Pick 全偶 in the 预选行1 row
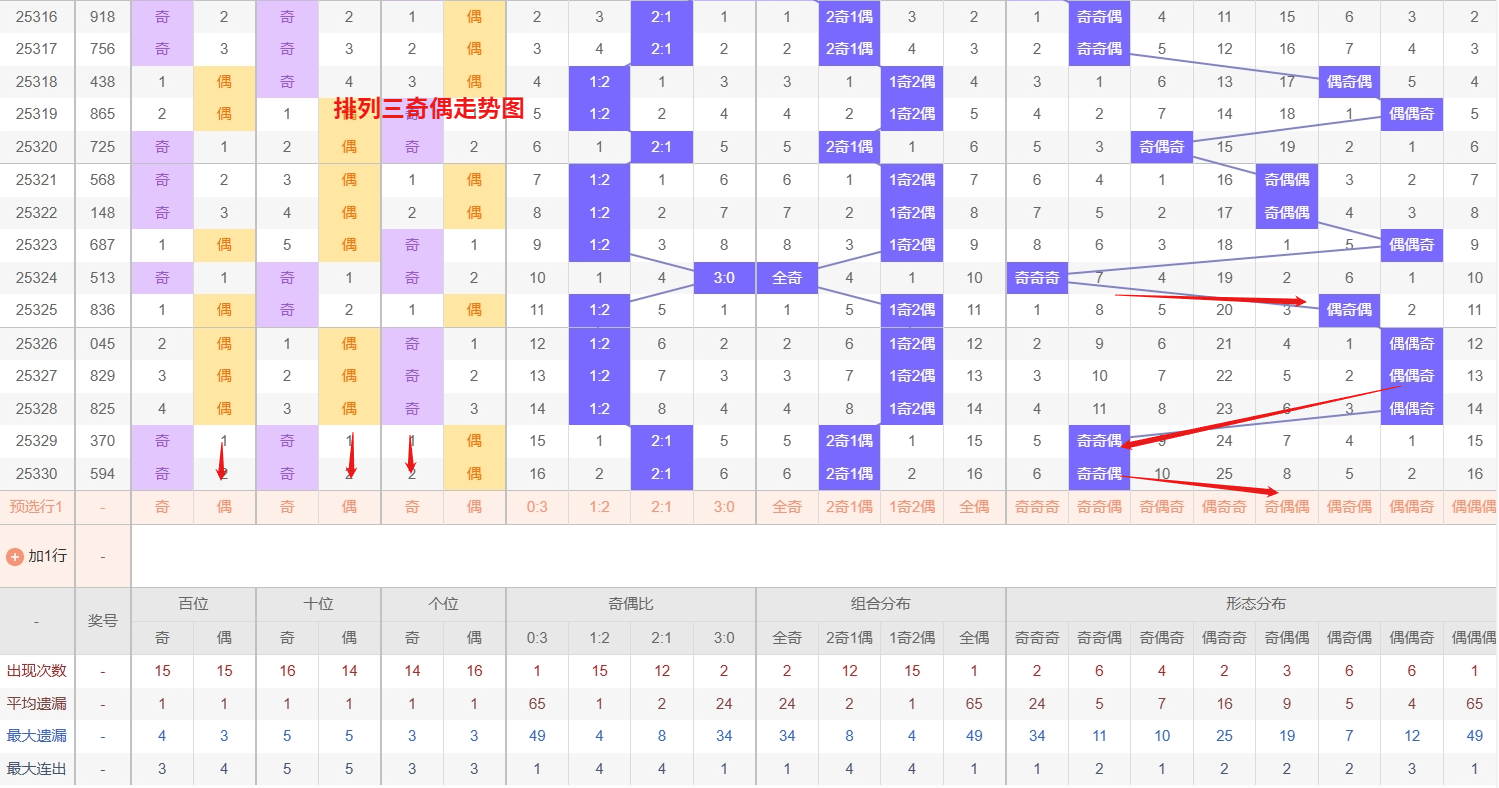 [974, 507]
